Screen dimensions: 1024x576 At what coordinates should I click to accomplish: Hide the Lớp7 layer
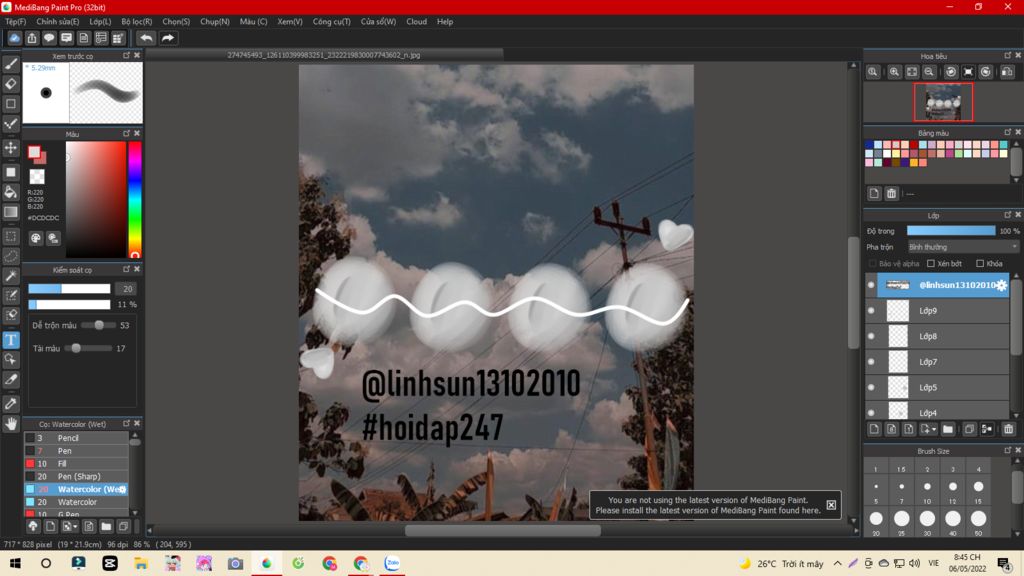point(871,362)
